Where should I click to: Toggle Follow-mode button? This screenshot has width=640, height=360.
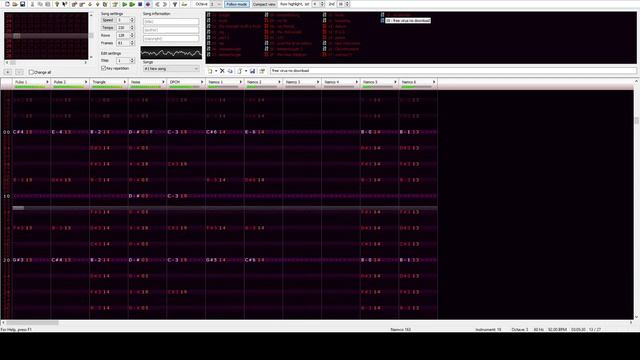(x=237, y=4)
